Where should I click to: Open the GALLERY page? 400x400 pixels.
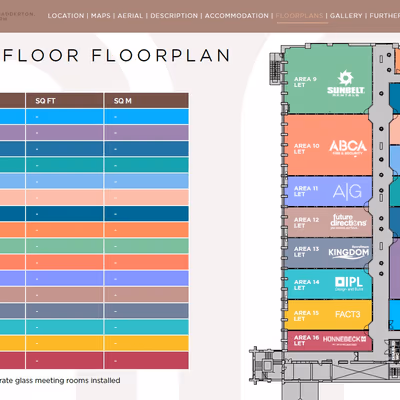346,16
